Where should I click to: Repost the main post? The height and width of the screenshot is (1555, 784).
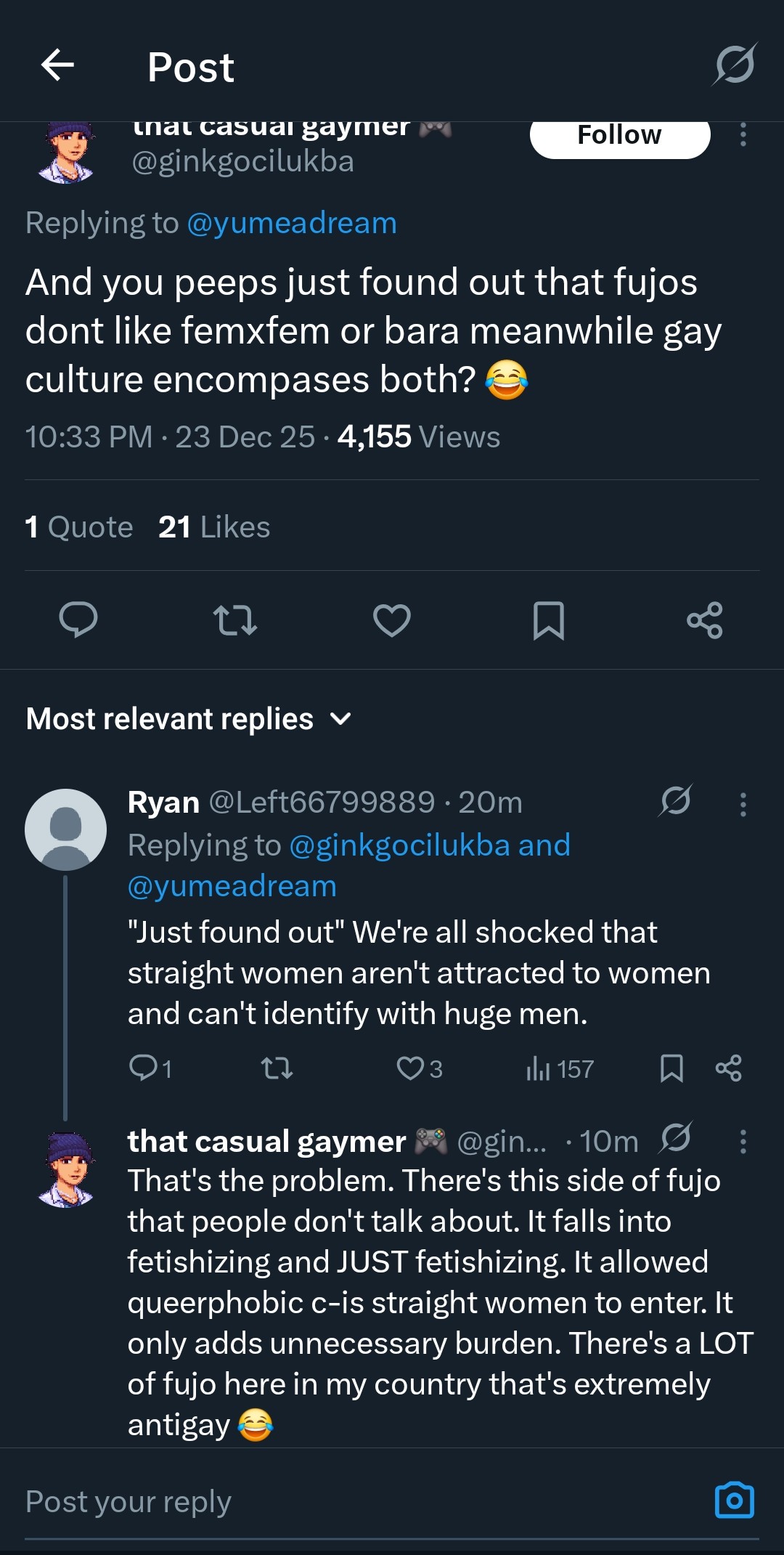[235, 620]
